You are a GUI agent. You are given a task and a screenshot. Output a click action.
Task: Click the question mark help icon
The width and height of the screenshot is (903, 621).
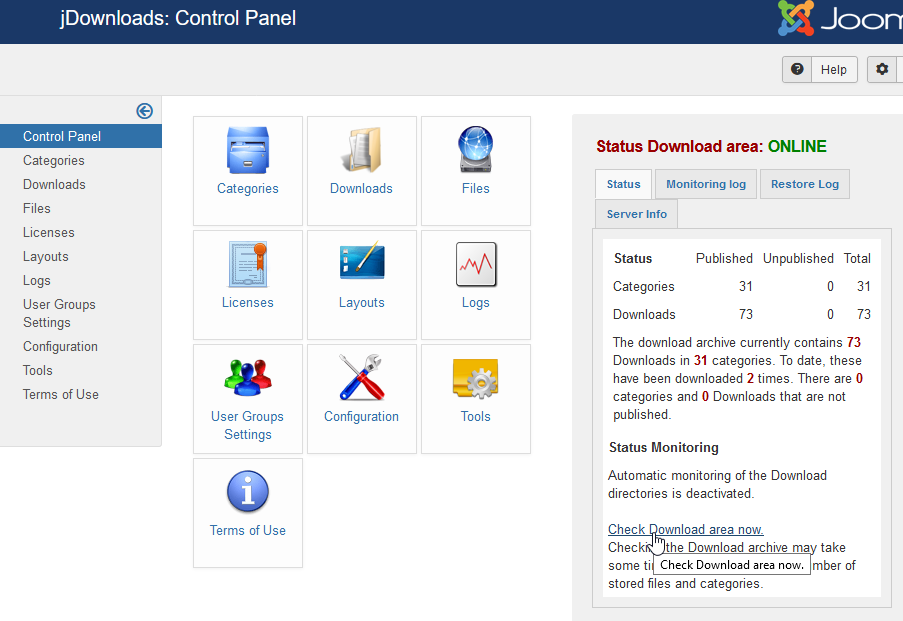click(797, 69)
